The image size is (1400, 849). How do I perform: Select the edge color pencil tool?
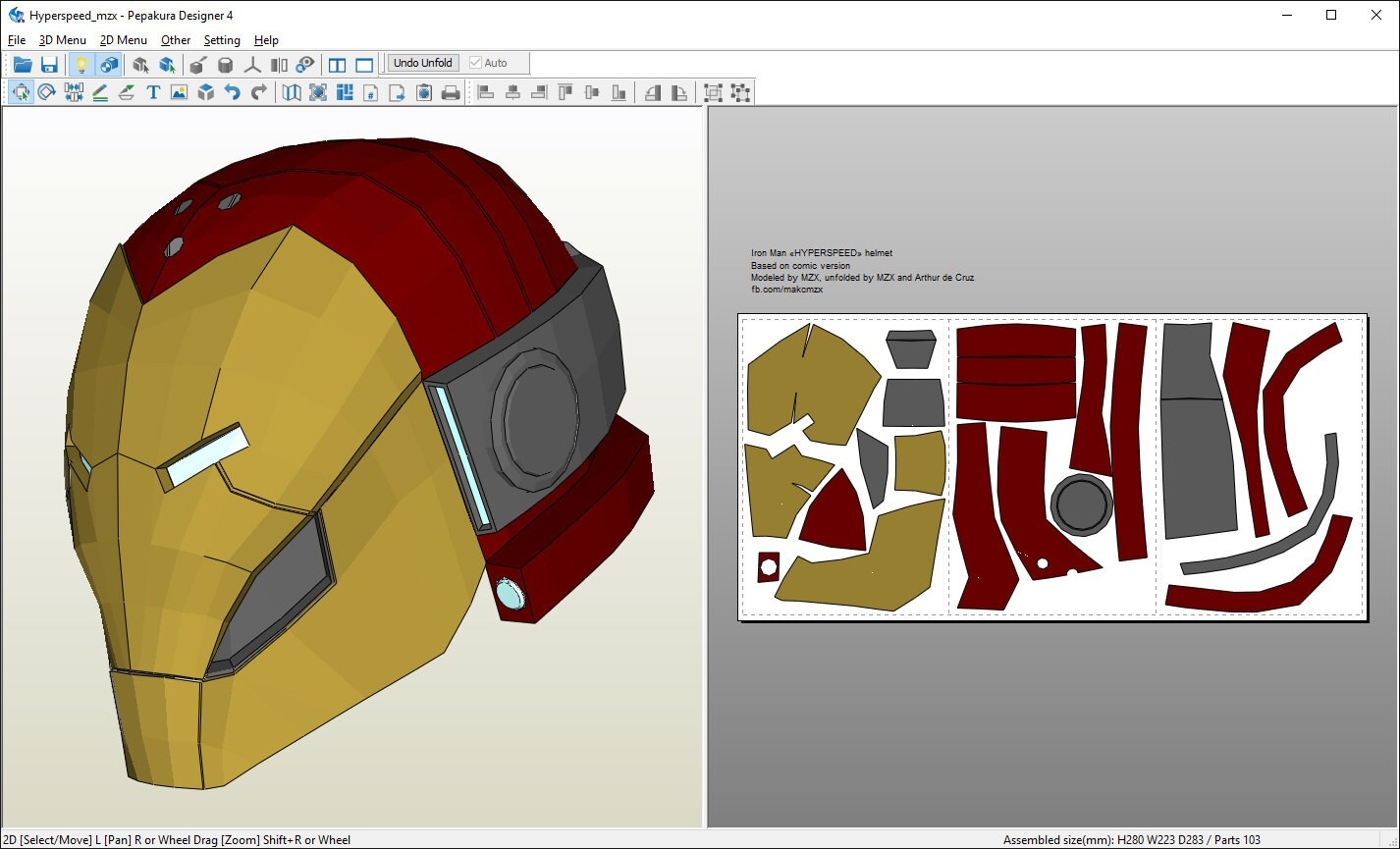coord(100,92)
